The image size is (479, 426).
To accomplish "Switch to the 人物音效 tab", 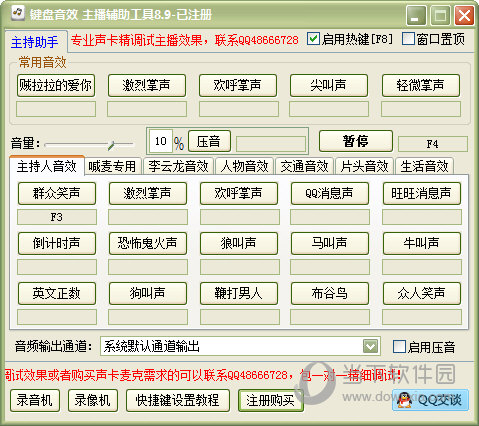I will point(244,166).
